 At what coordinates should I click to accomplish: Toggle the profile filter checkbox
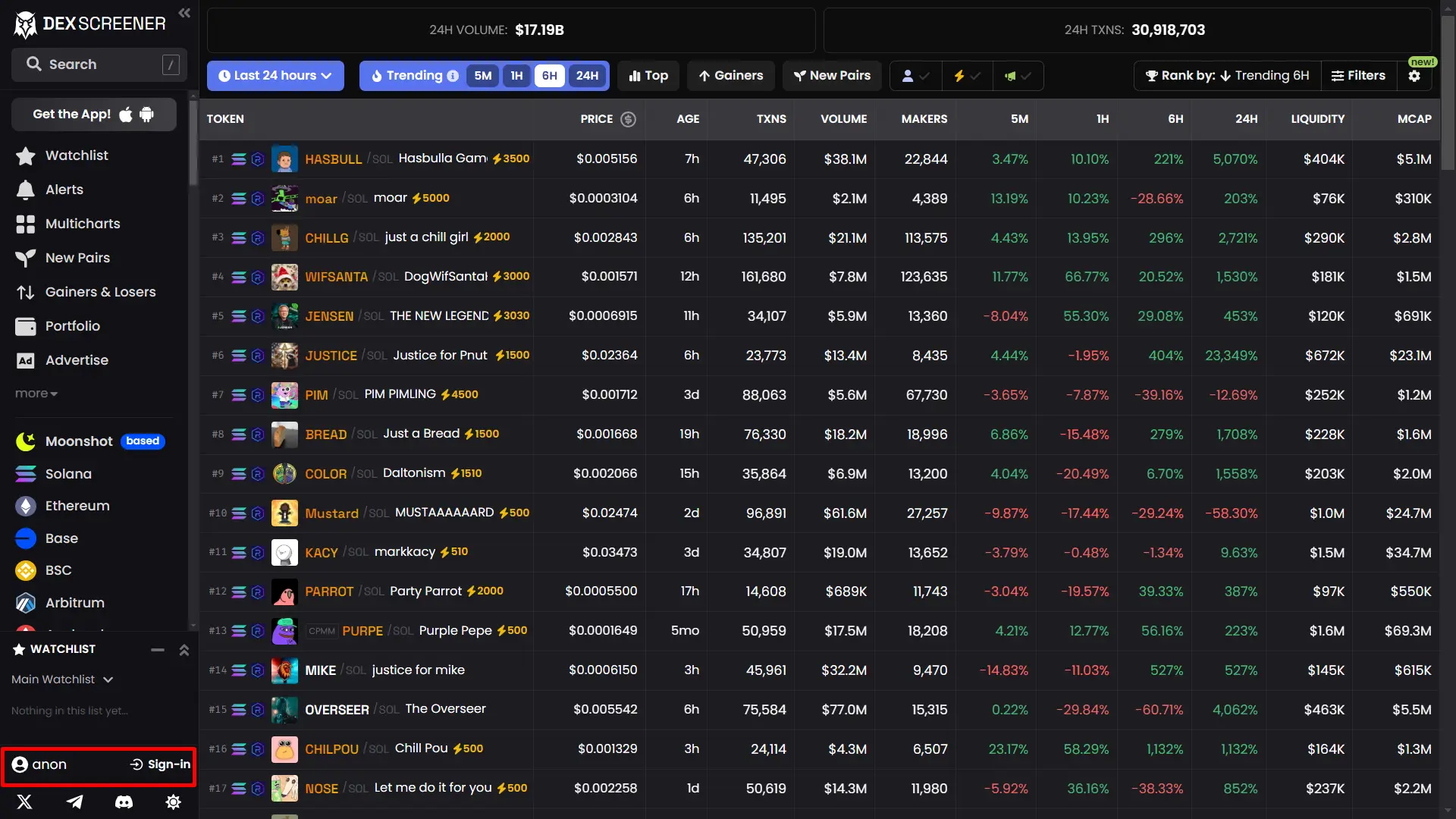coord(915,76)
